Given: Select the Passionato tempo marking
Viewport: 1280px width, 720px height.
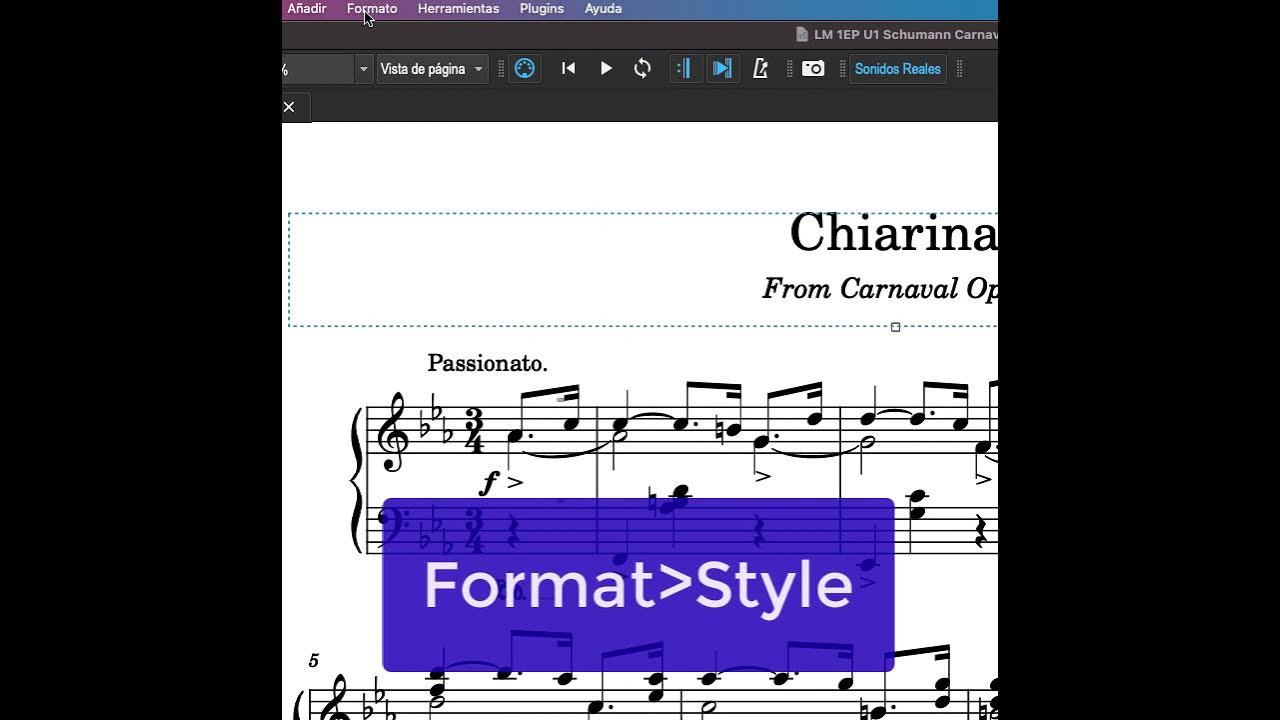Looking at the screenshot, I should [x=487, y=363].
